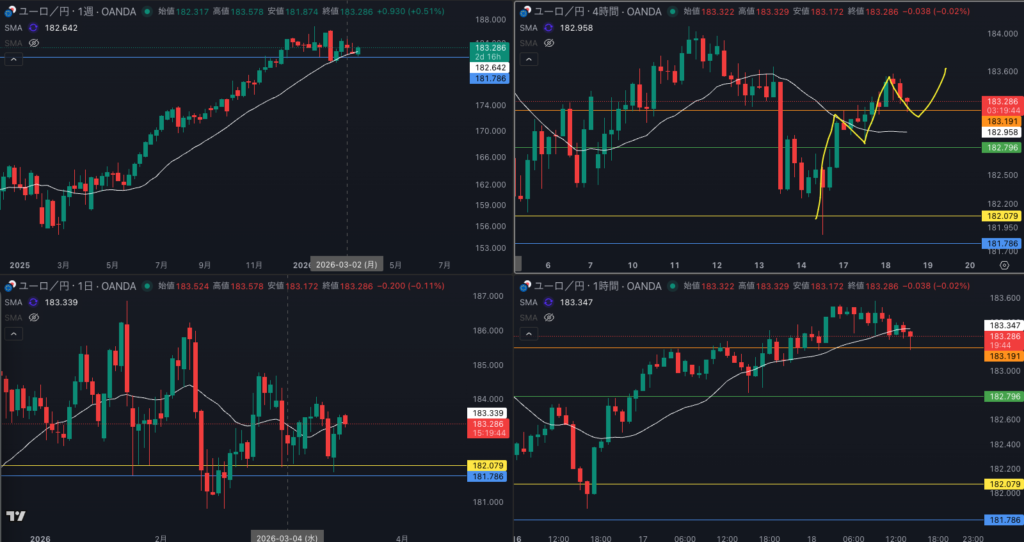The image size is (1024, 542).
Task: Click the green market status dot on weekly chart
Action: [x=148, y=12]
